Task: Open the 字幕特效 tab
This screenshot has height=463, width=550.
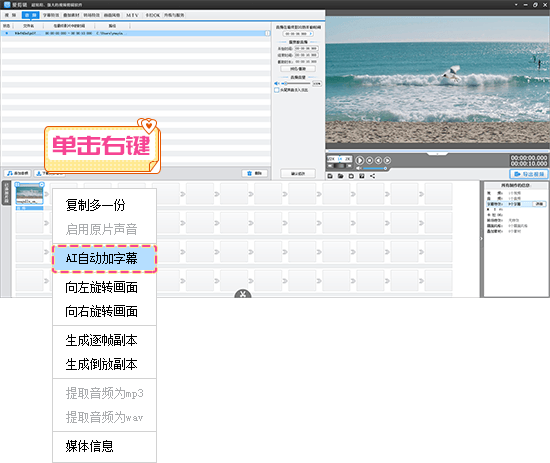Action: click(51, 15)
